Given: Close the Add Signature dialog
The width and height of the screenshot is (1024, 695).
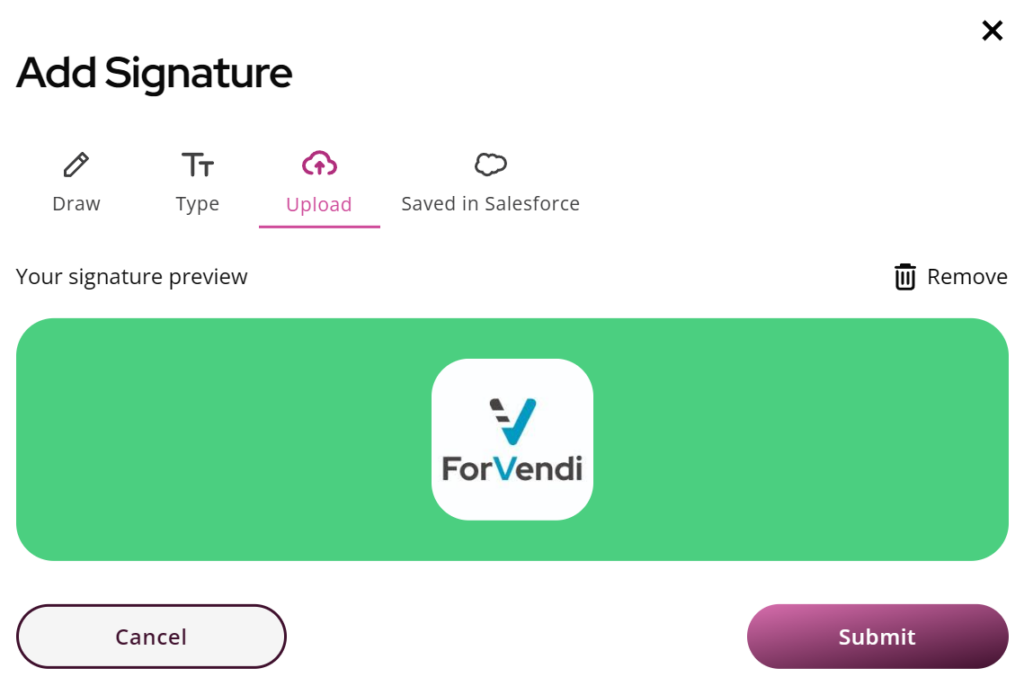Looking at the screenshot, I should (x=992, y=30).
